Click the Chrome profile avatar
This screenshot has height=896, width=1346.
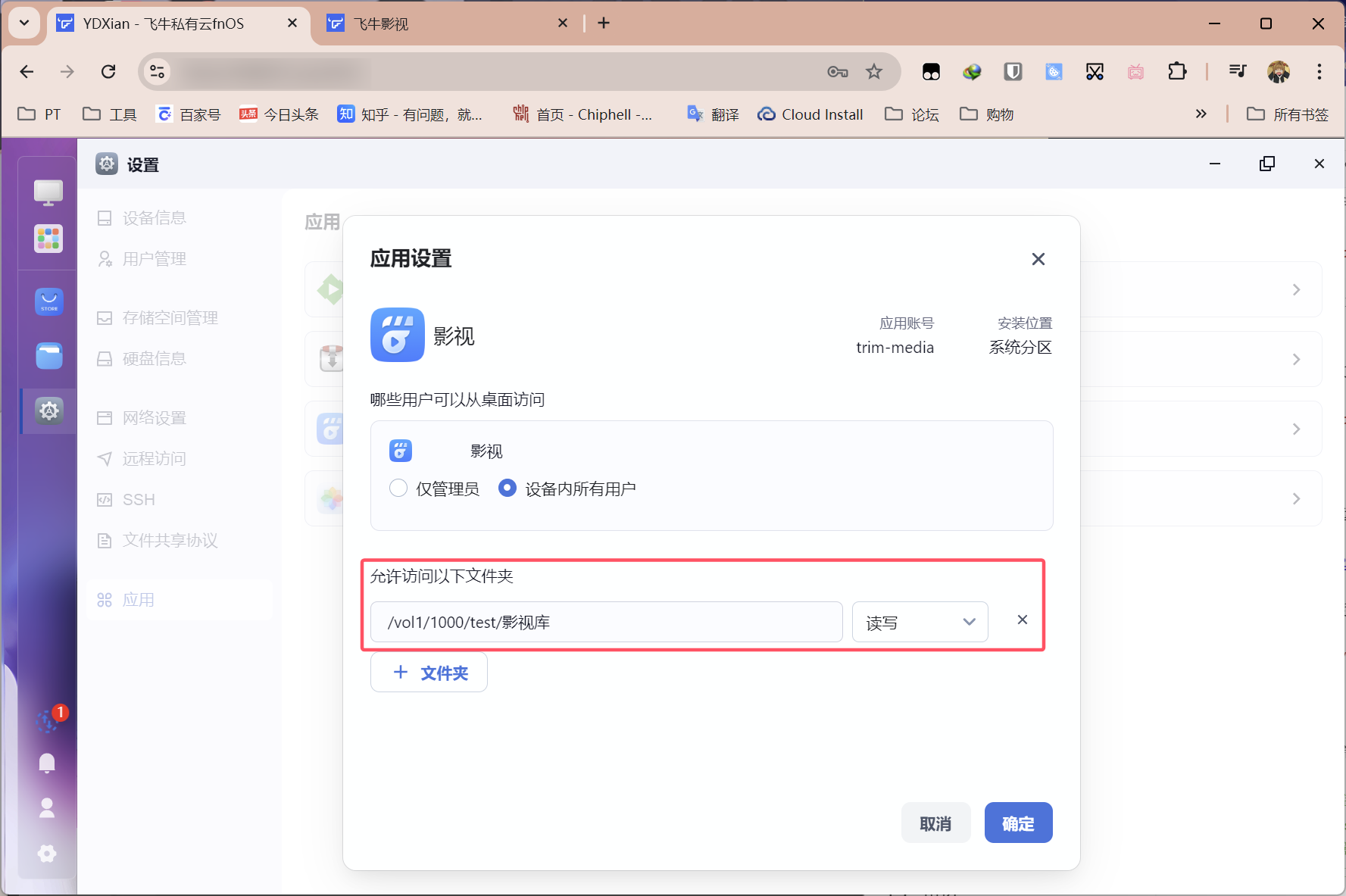(x=1279, y=71)
